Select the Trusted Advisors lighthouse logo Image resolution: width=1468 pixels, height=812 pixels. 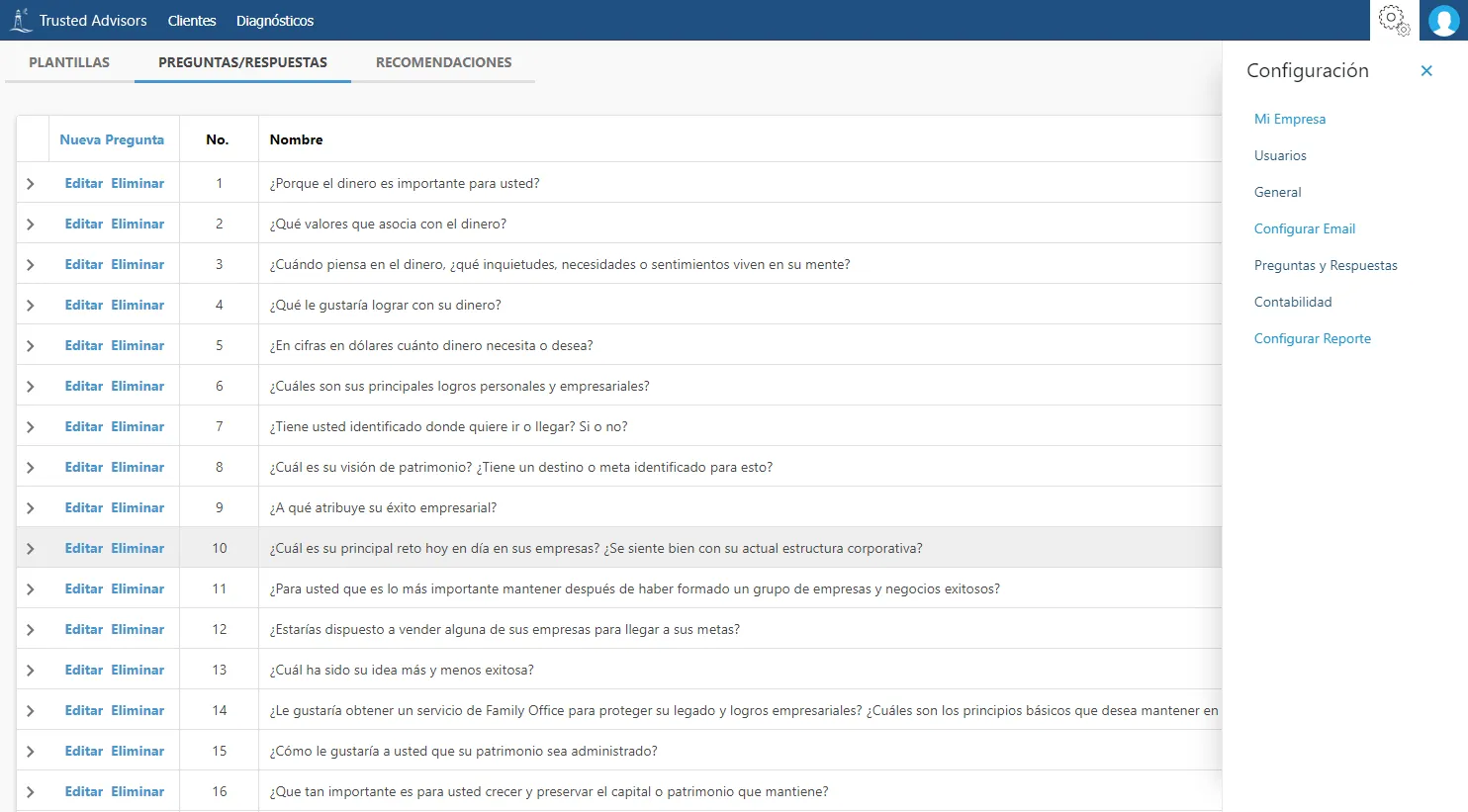coord(20,20)
